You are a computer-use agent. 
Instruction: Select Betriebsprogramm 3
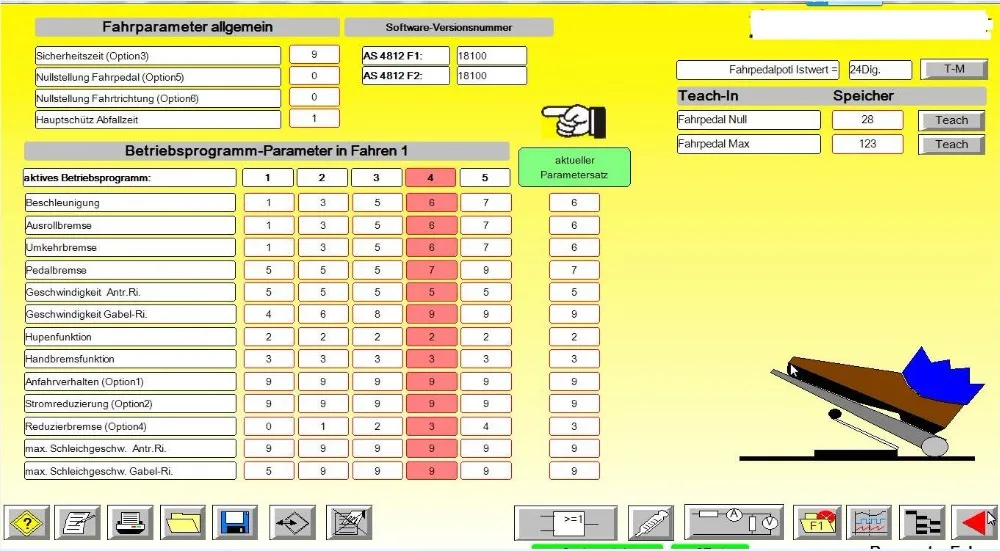376,178
